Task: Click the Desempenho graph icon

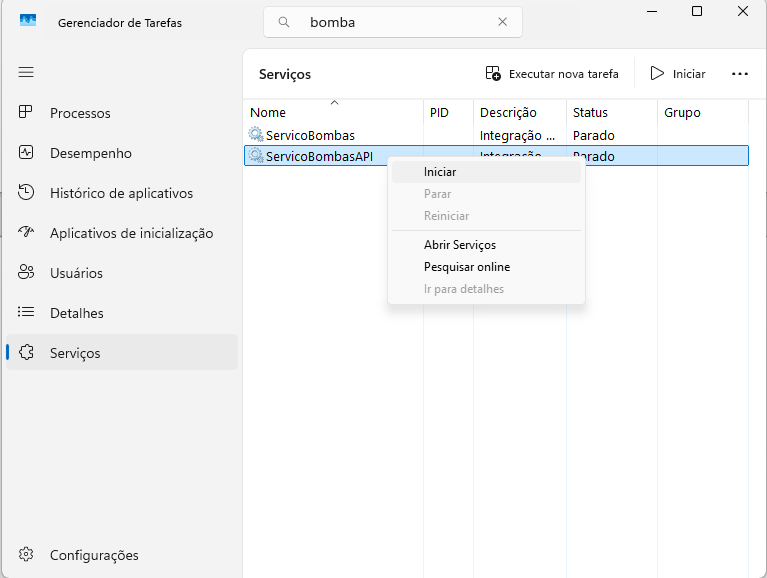Action: tap(25, 152)
